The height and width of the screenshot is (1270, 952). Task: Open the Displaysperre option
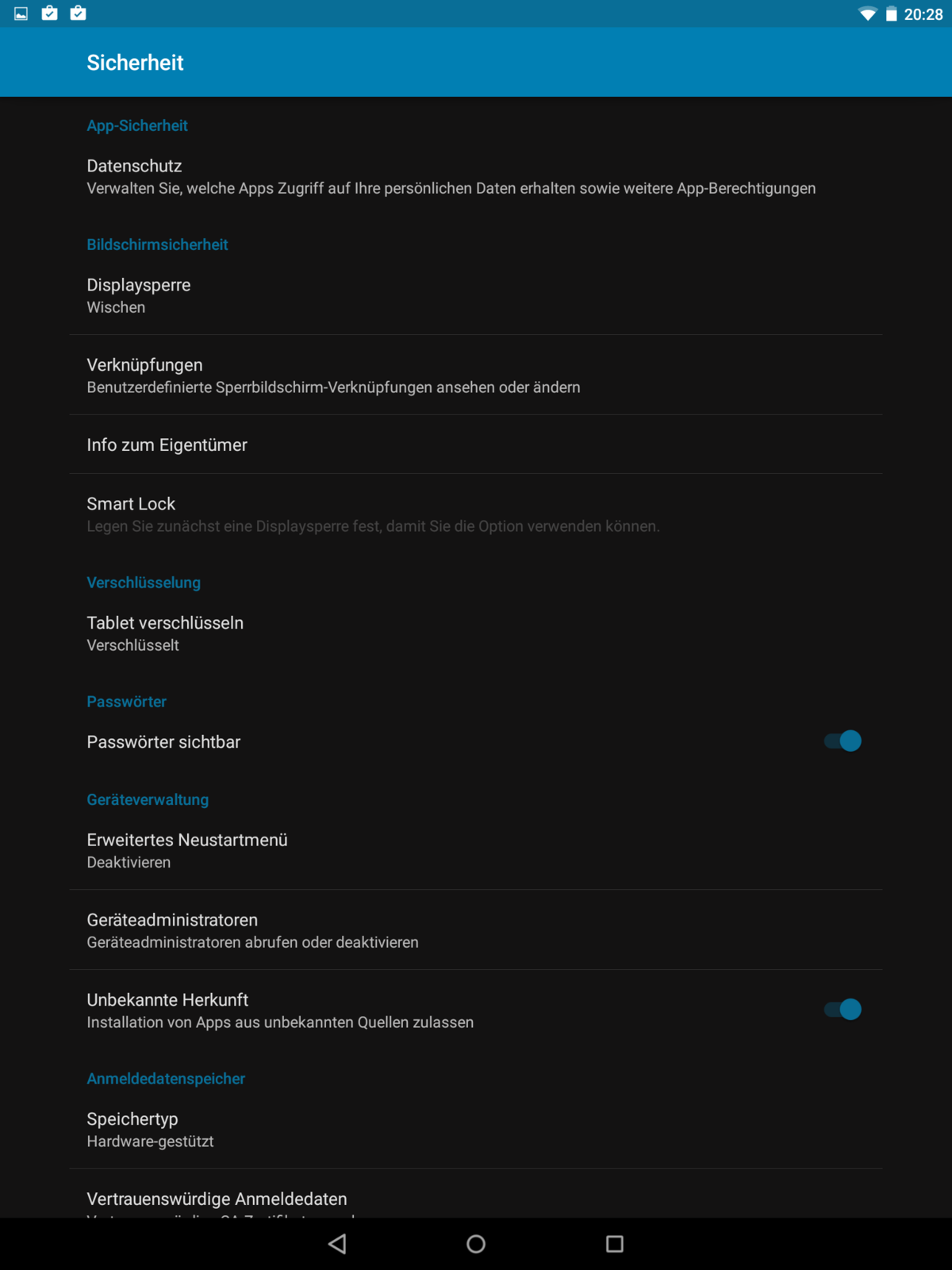click(x=140, y=295)
